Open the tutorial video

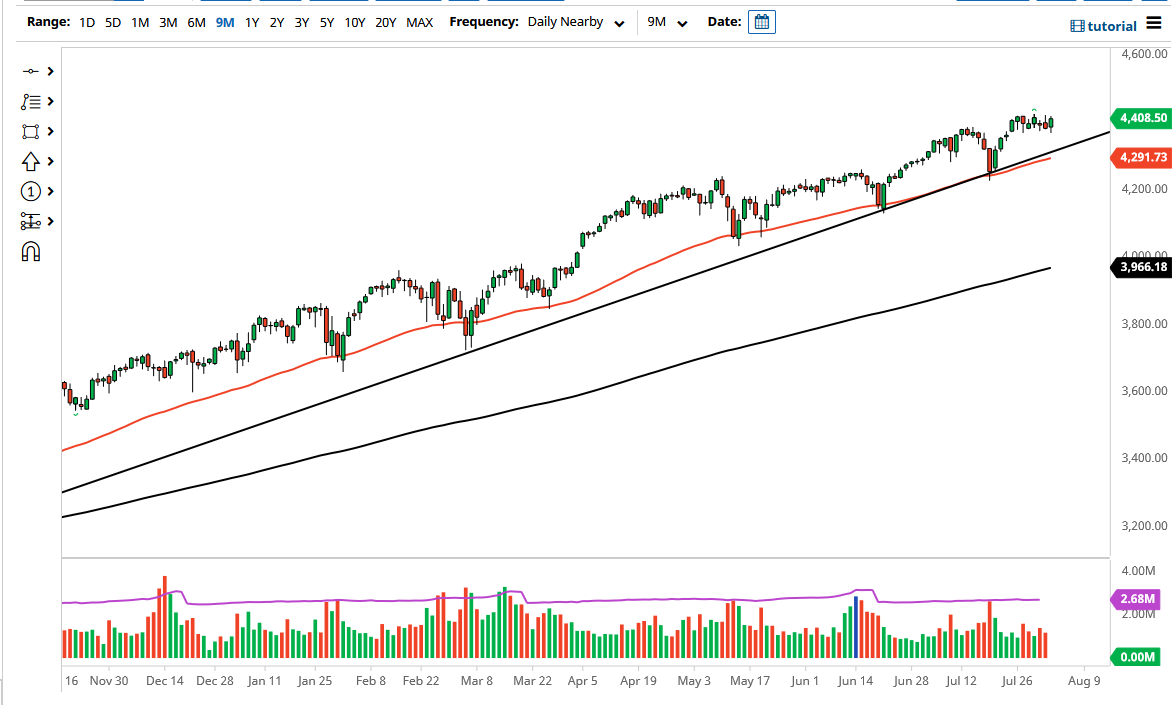1103,25
